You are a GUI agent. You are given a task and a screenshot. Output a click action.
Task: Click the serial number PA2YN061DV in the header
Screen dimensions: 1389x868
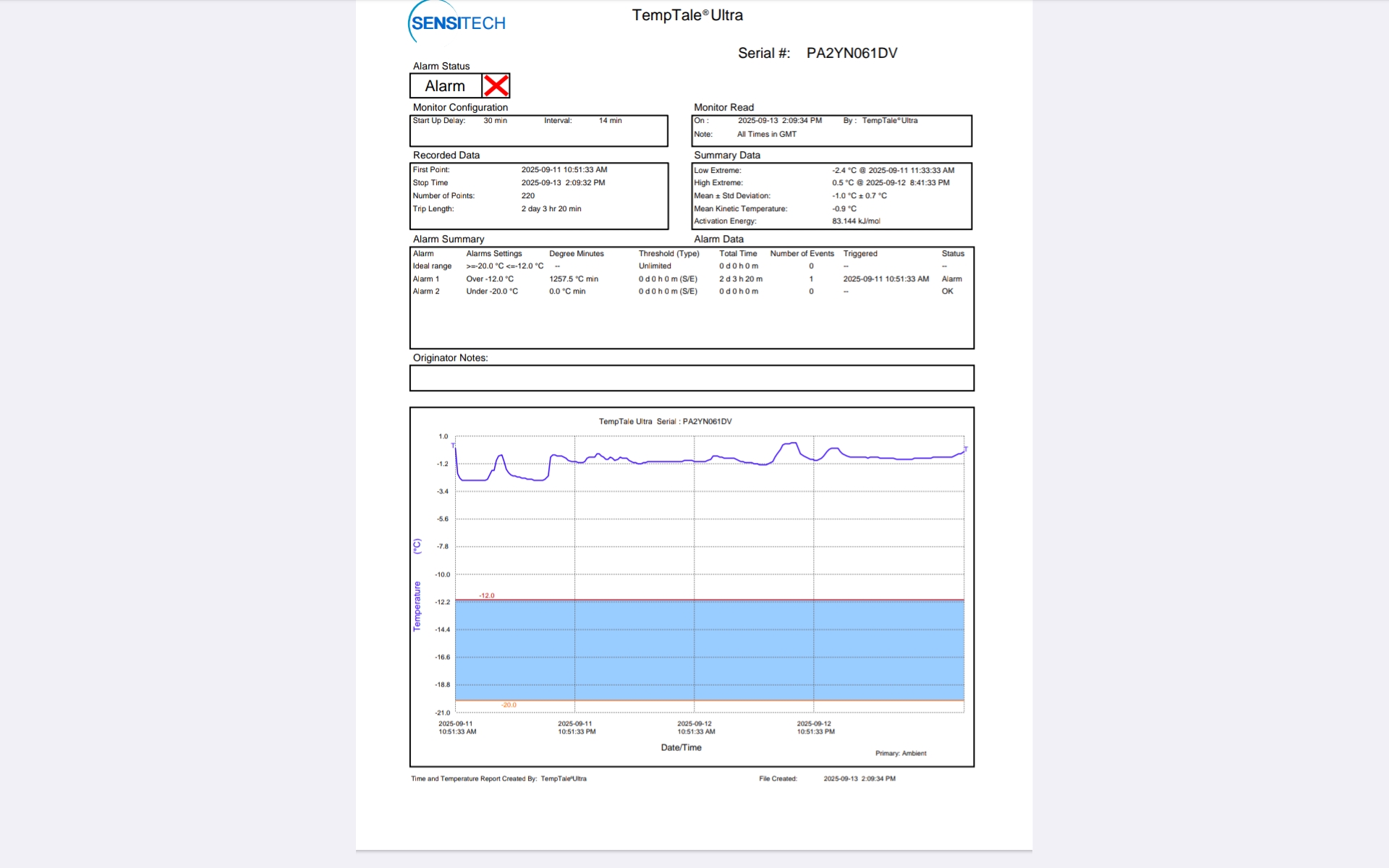click(851, 53)
